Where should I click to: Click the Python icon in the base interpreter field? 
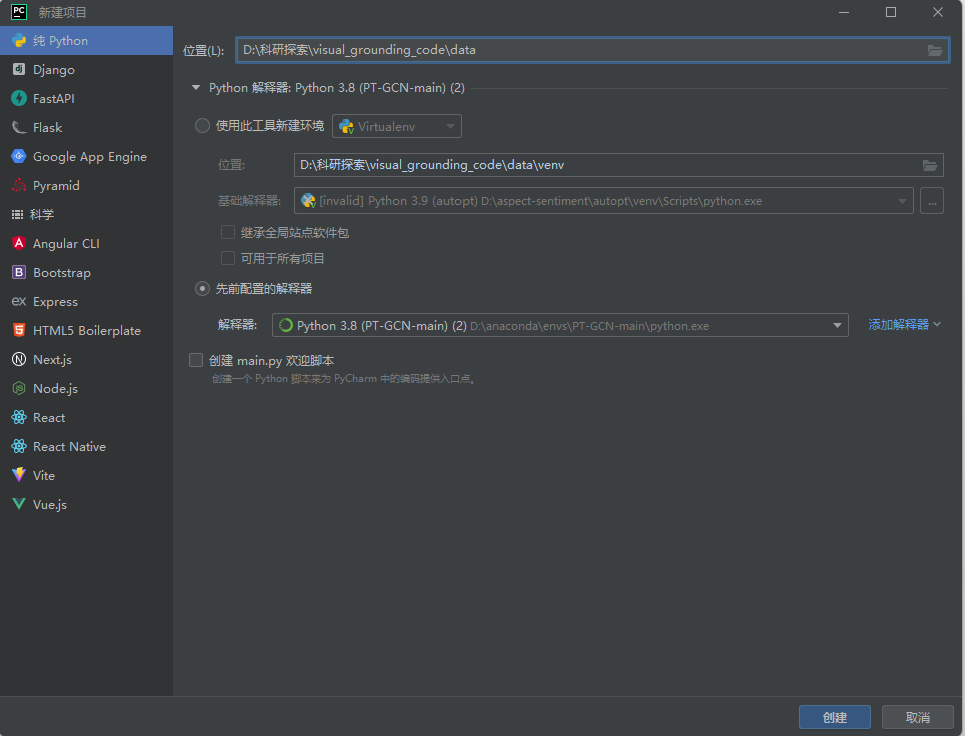point(308,201)
